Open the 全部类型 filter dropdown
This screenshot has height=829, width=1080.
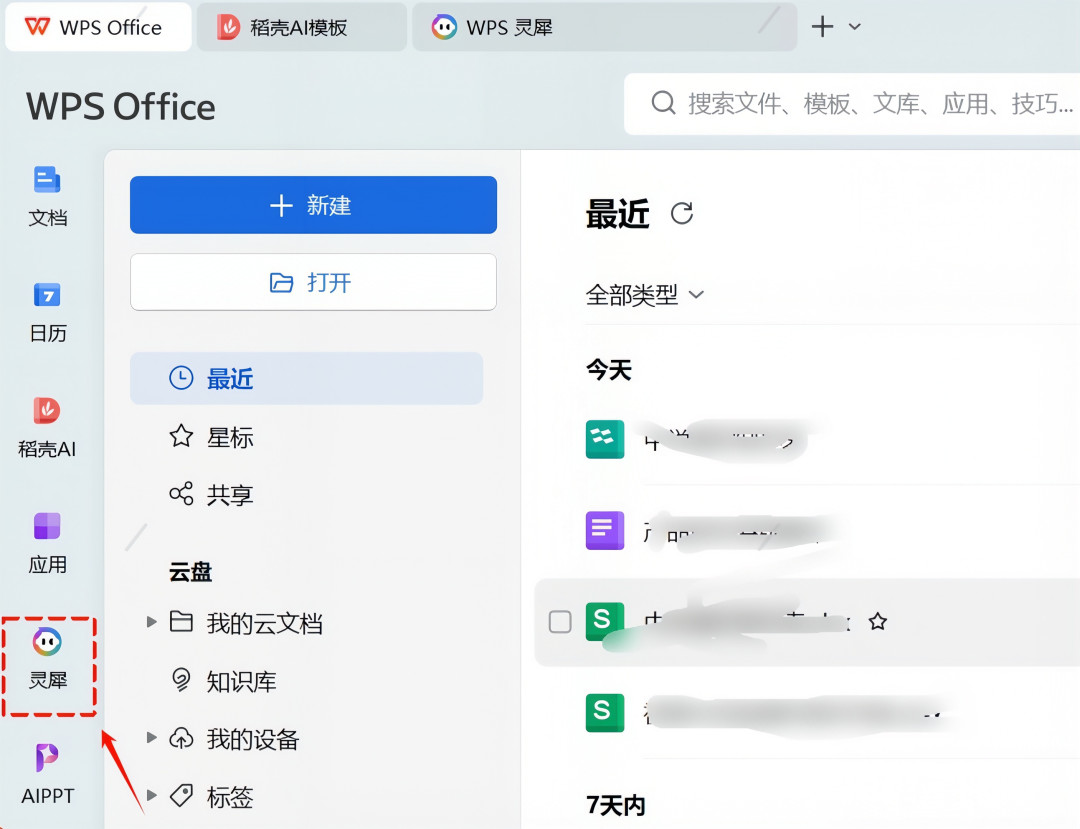click(x=645, y=295)
